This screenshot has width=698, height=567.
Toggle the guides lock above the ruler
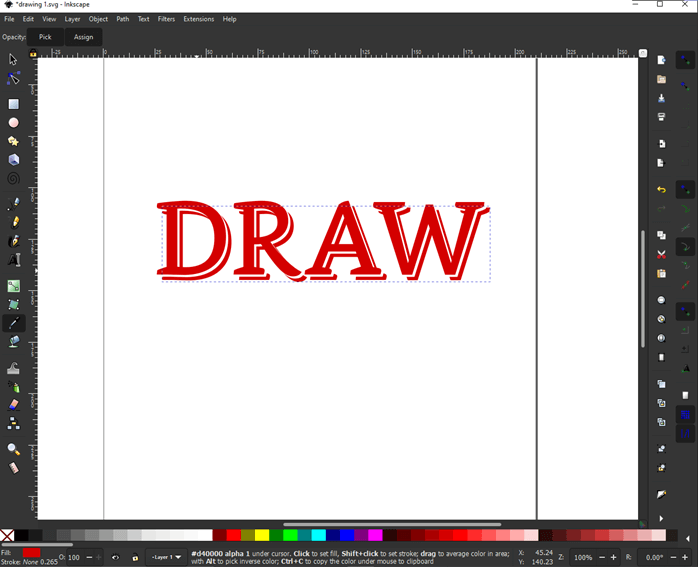[x=33, y=54]
